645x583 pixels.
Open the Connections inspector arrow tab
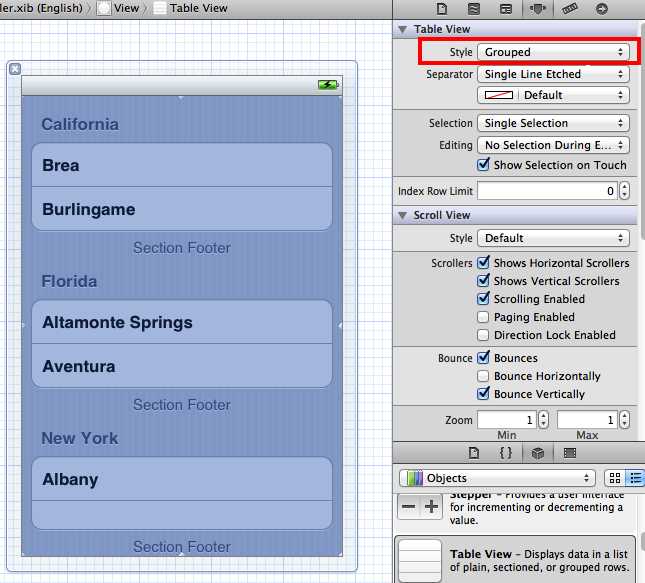[602, 9]
